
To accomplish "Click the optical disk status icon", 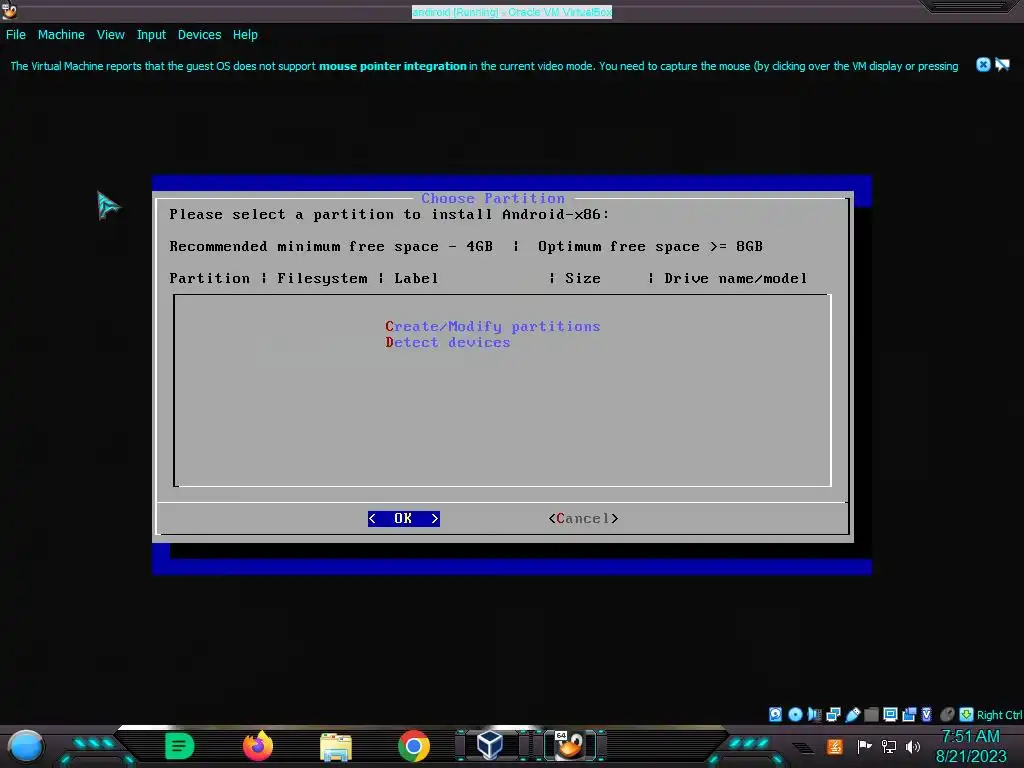I will point(795,714).
